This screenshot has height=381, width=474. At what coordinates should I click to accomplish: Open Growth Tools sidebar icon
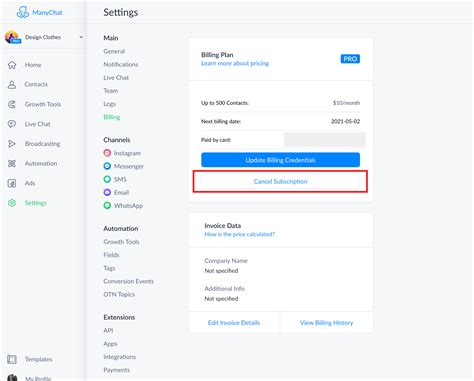(x=12, y=104)
